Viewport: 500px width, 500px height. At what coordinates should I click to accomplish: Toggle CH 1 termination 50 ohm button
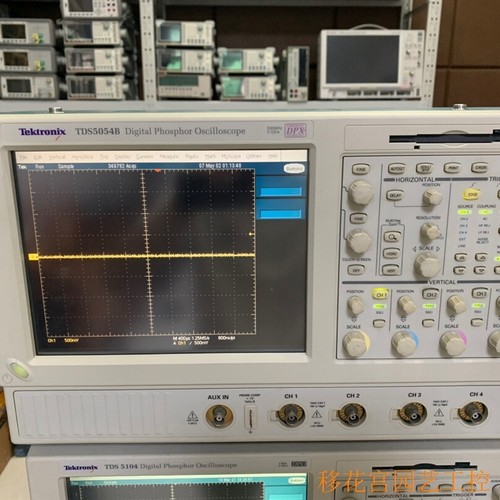[379, 323]
